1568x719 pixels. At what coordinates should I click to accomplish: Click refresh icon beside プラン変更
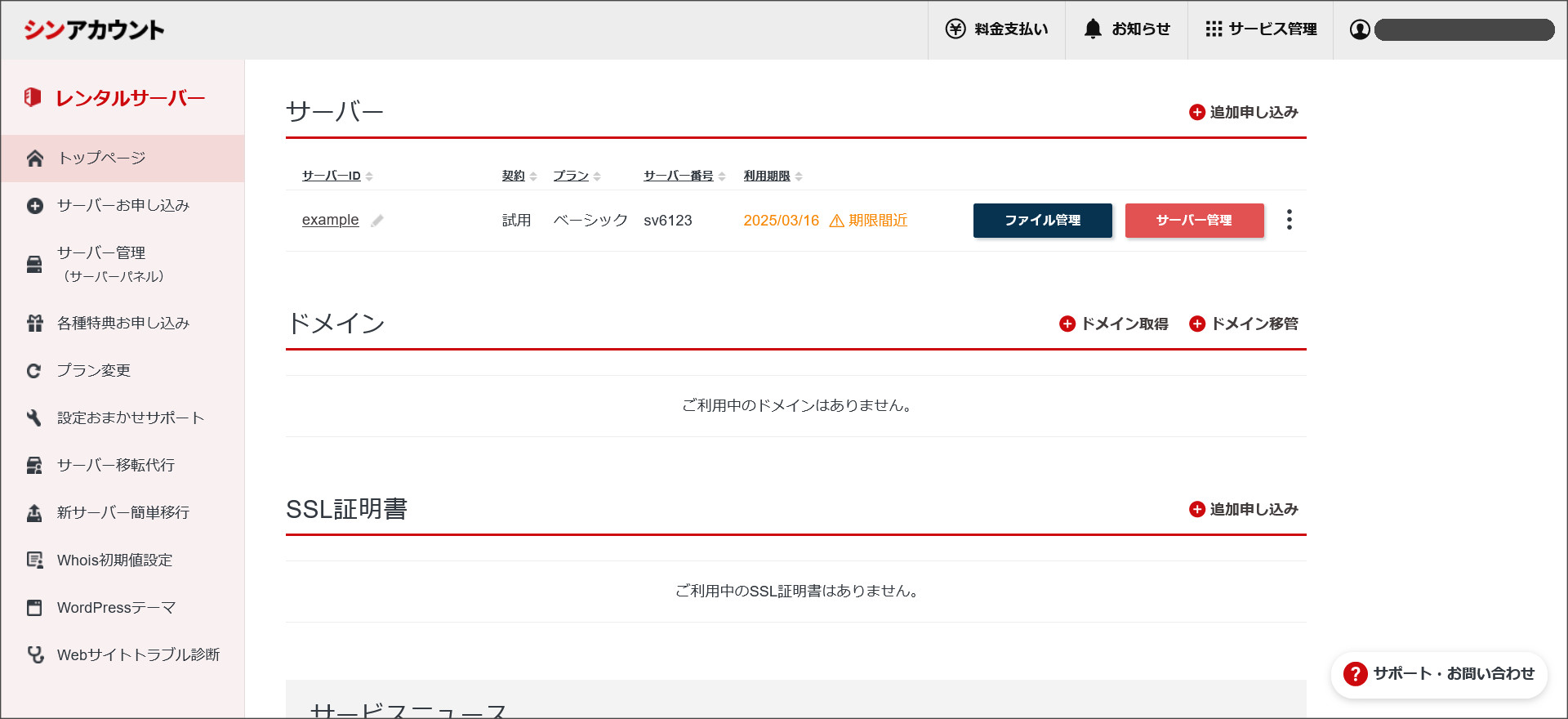click(x=34, y=371)
